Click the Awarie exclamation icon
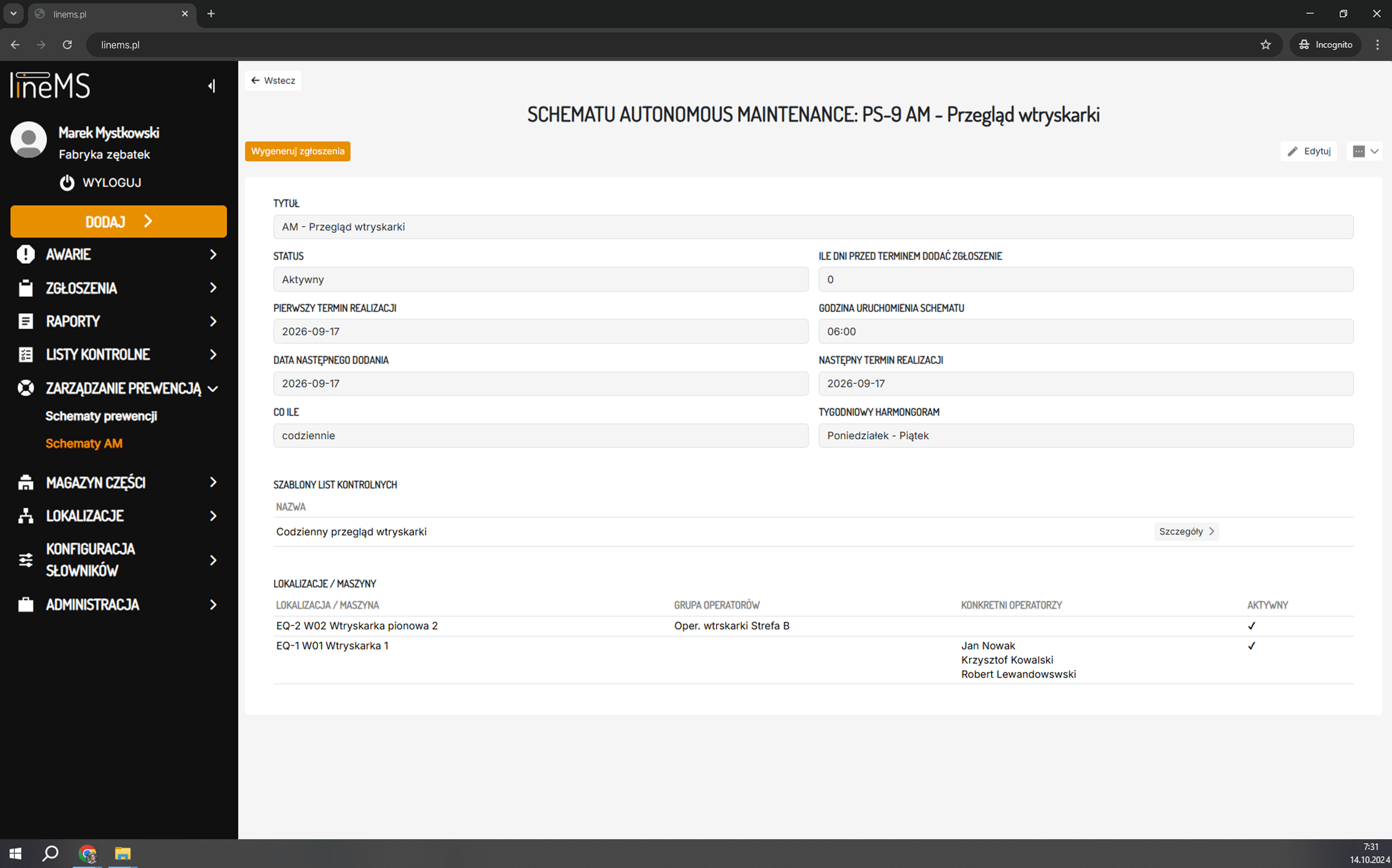 26,254
